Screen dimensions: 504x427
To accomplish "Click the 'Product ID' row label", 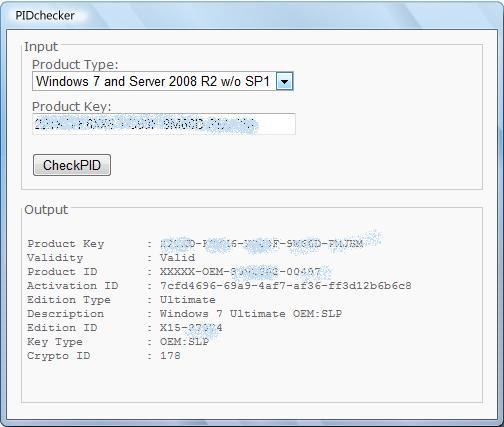I will tap(62, 272).
